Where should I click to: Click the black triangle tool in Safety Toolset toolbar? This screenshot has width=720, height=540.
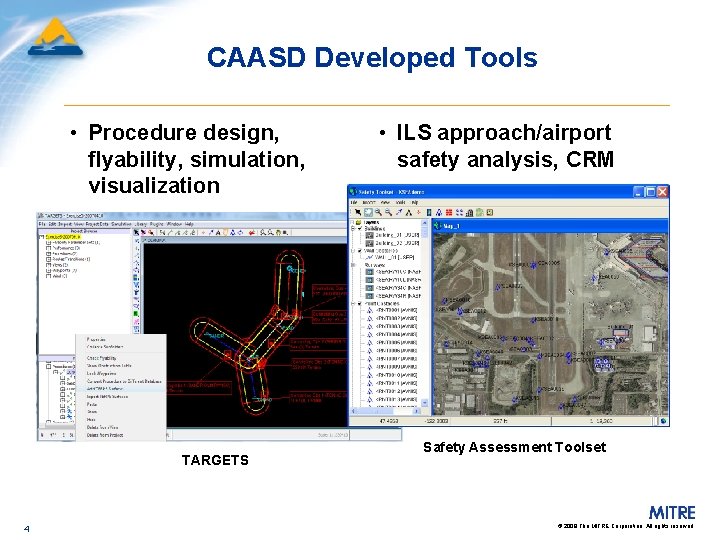409,213
